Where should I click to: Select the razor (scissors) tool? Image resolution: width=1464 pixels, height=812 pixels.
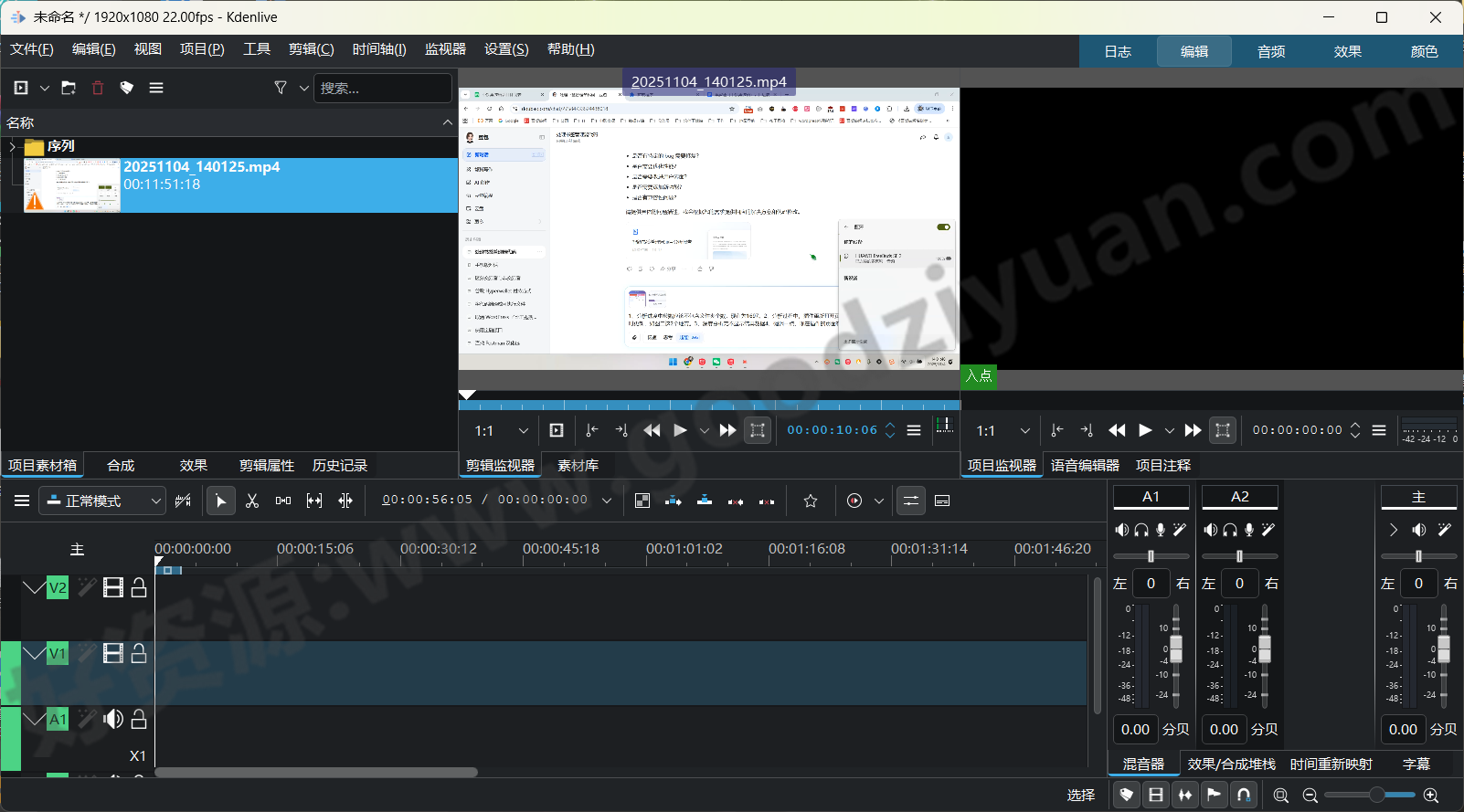point(252,501)
